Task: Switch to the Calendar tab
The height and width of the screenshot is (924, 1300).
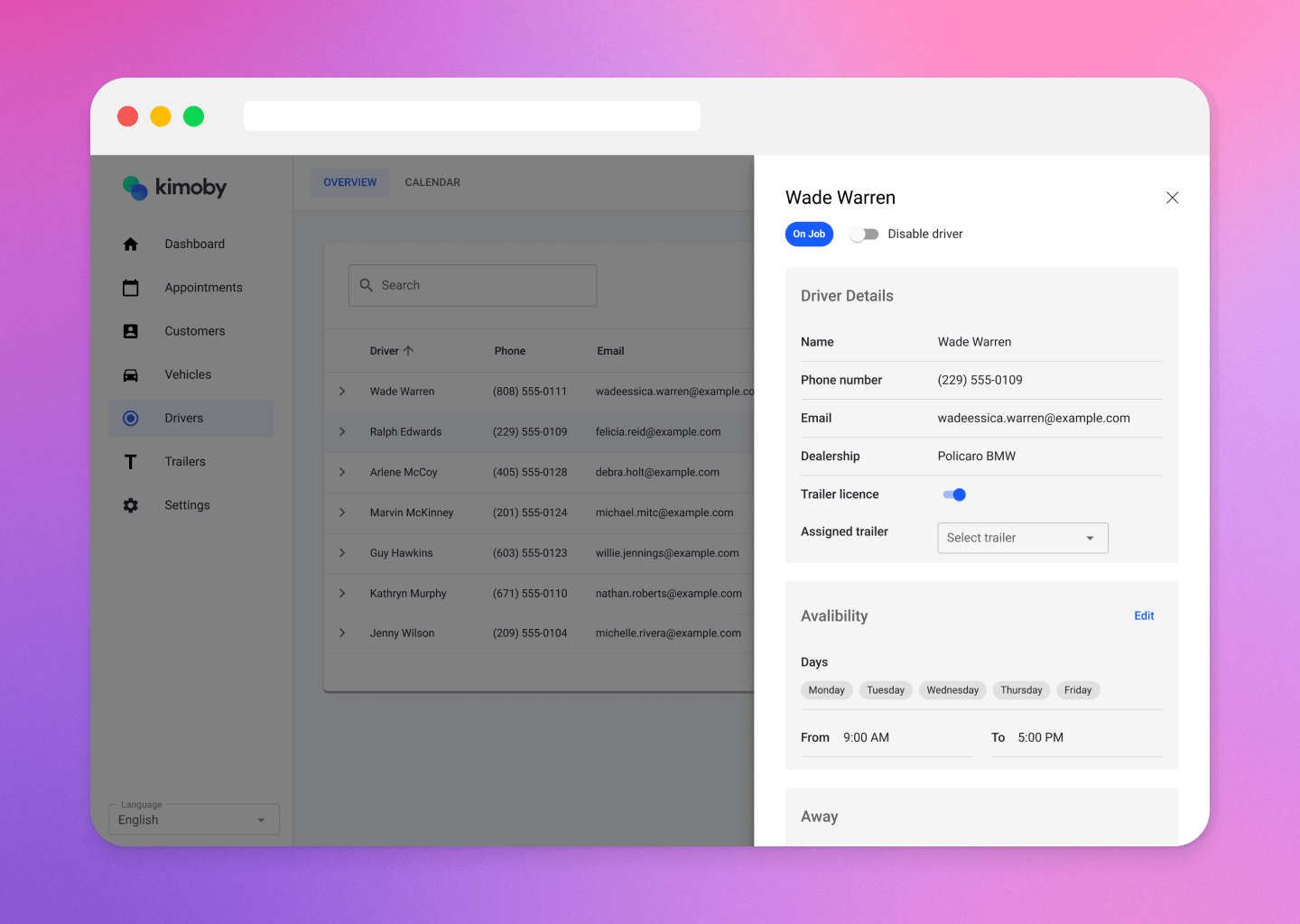Action: pos(432,181)
